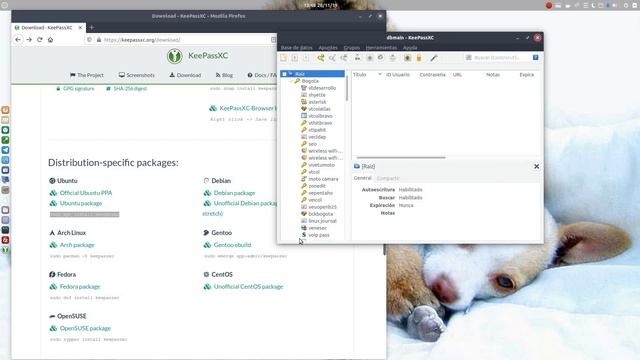Switch to the General tab in group details
Image resolution: width=640 pixels, height=360 pixels.
[362, 178]
